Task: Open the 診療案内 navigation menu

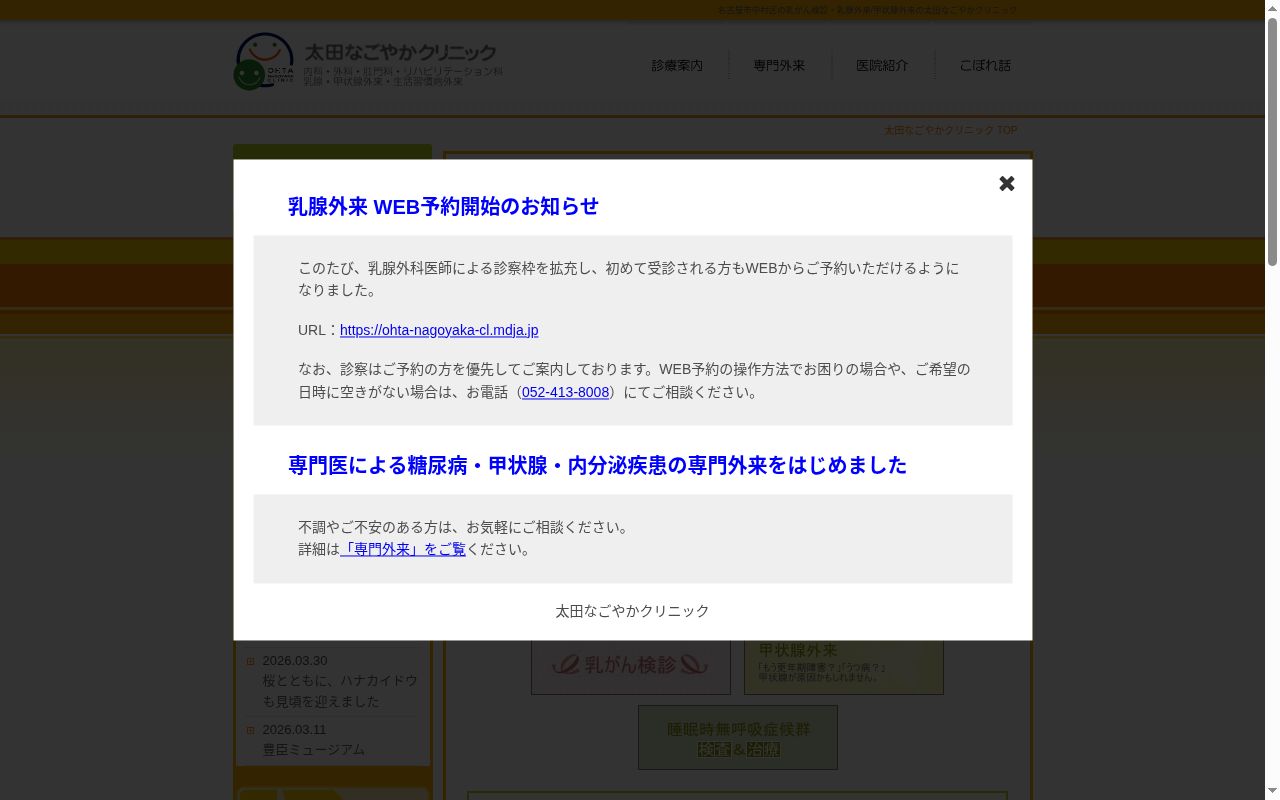Action: [x=677, y=65]
